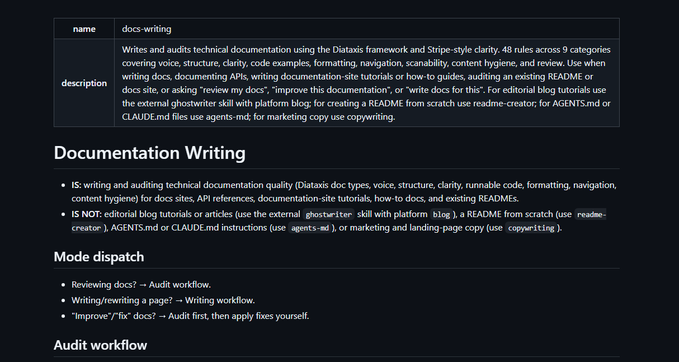Image resolution: width=679 pixels, height=362 pixels.
Task: Click the 'Reviewing docs?' bullet item
Action: [x=141, y=284]
